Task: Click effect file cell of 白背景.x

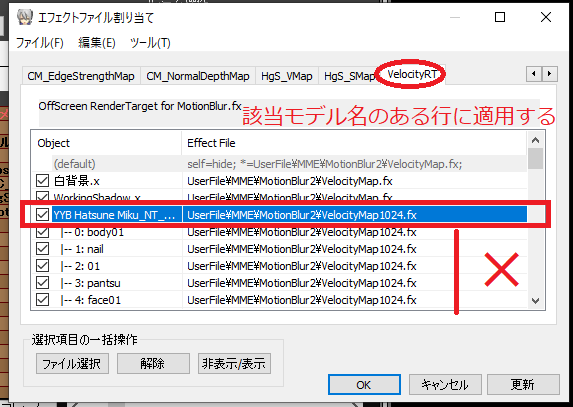Action: click(x=354, y=181)
